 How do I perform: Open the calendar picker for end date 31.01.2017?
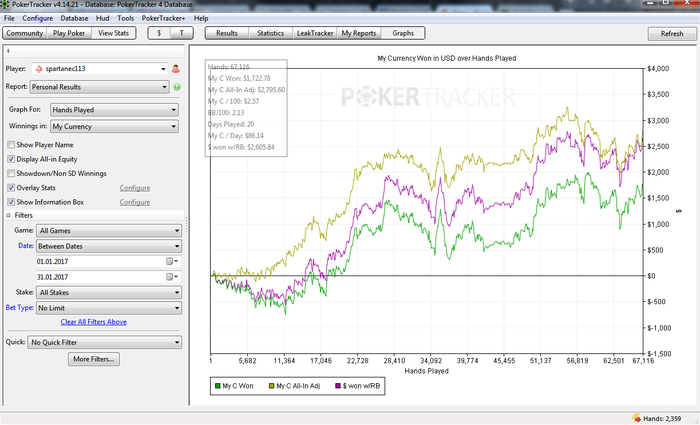[172, 277]
